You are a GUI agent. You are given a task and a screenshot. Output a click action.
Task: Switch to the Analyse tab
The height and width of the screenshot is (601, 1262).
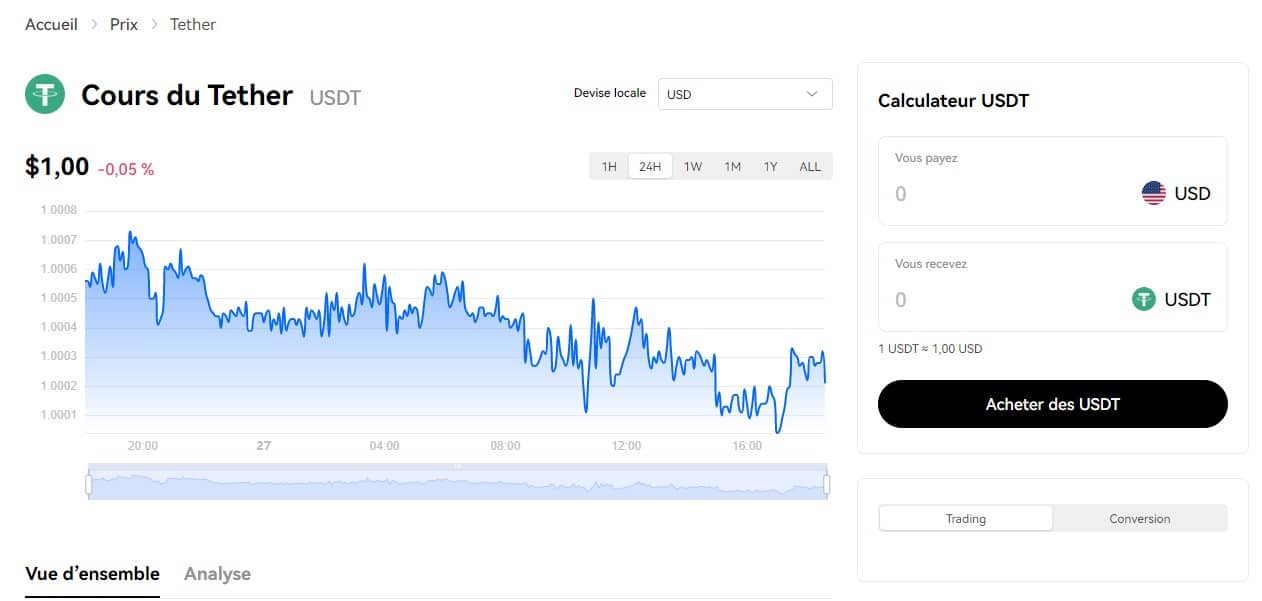(x=216, y=573)
